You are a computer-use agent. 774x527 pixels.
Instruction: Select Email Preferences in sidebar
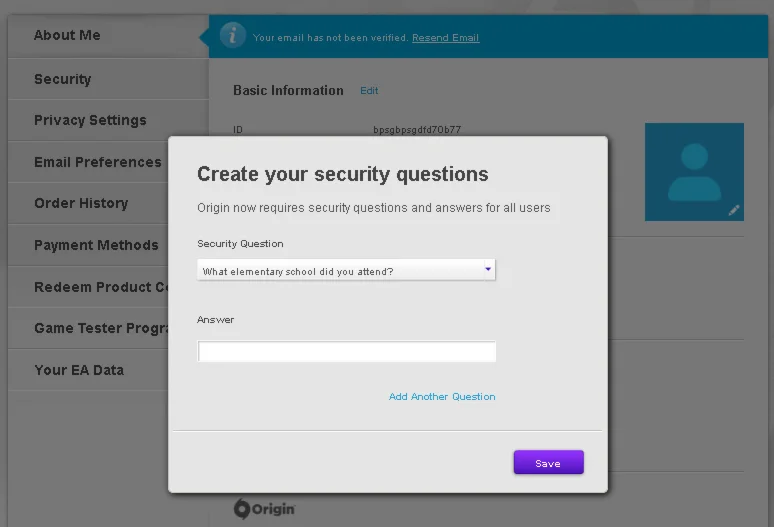click(97, 162)
